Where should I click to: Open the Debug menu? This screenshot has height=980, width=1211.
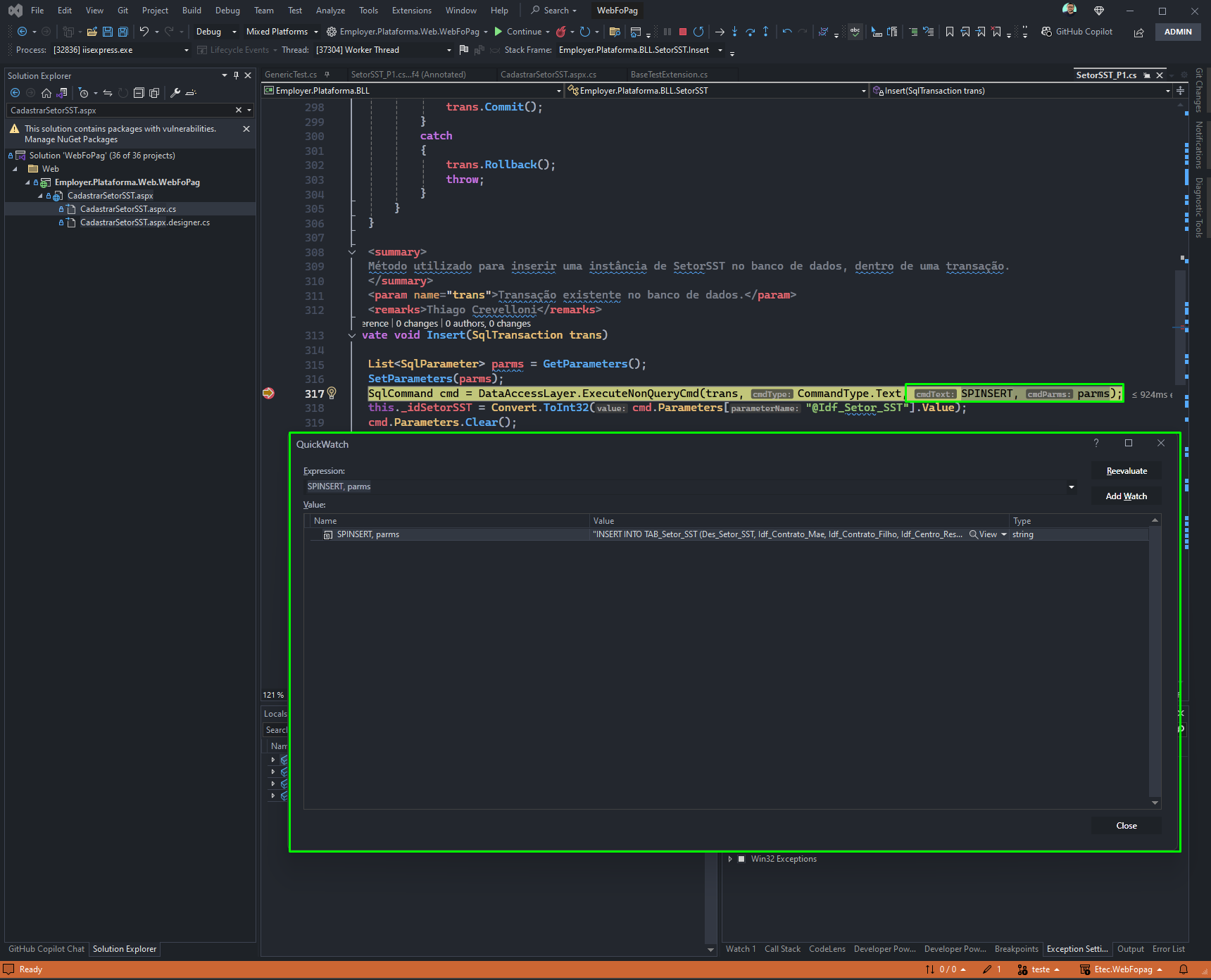pos(227,11)
